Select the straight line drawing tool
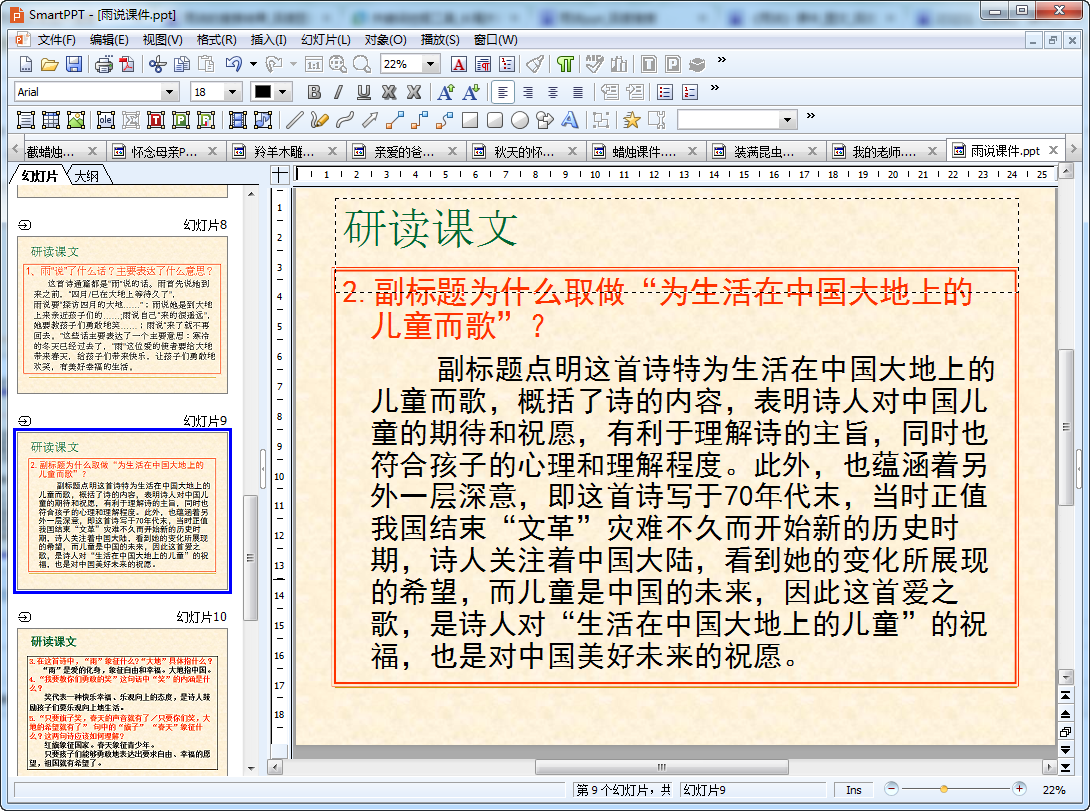Viewport: 1090px width, 811px height. [x=294, y=120]
